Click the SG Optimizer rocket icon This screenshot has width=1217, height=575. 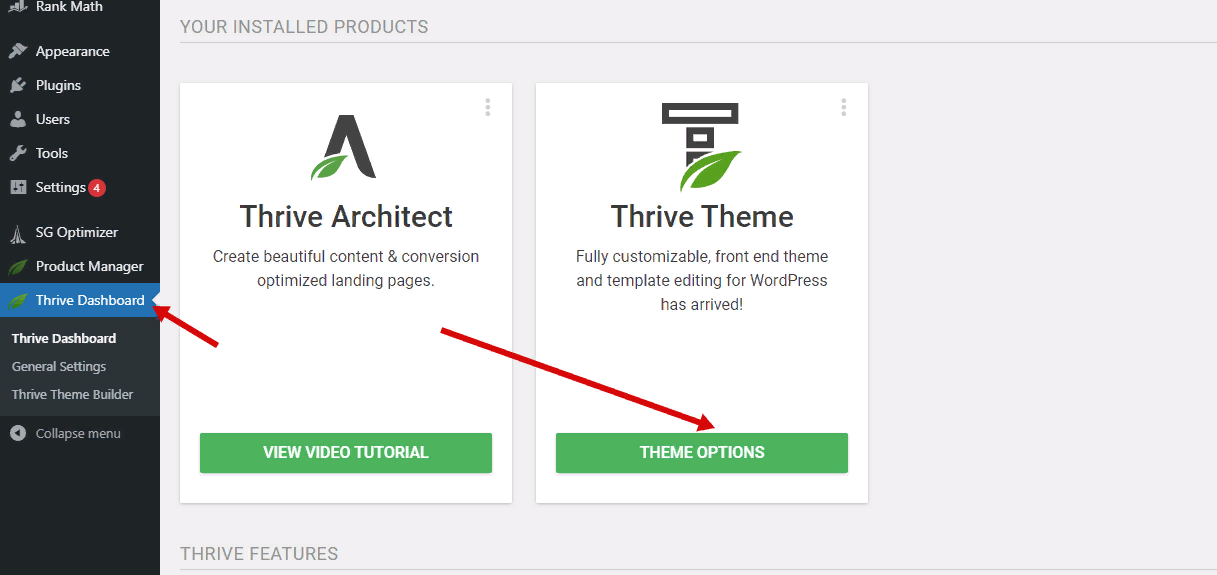point(18,233)
